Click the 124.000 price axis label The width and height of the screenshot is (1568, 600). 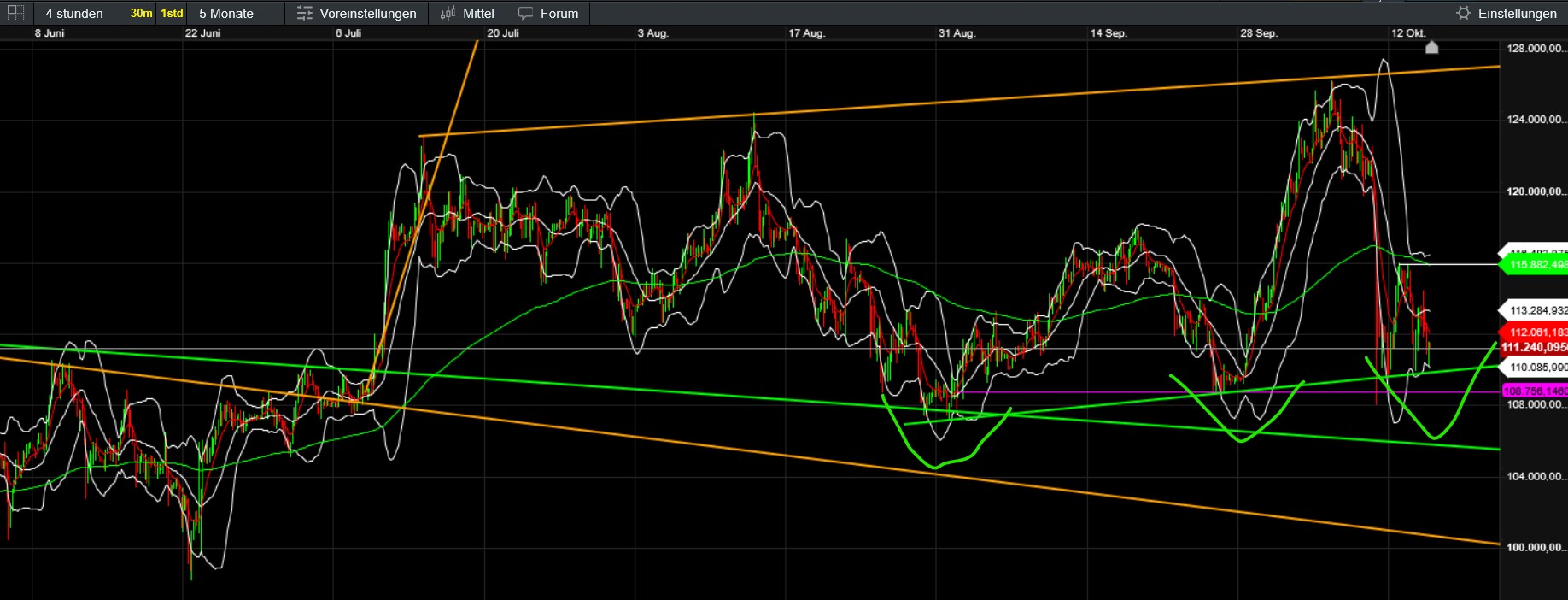click(1535, 120)
